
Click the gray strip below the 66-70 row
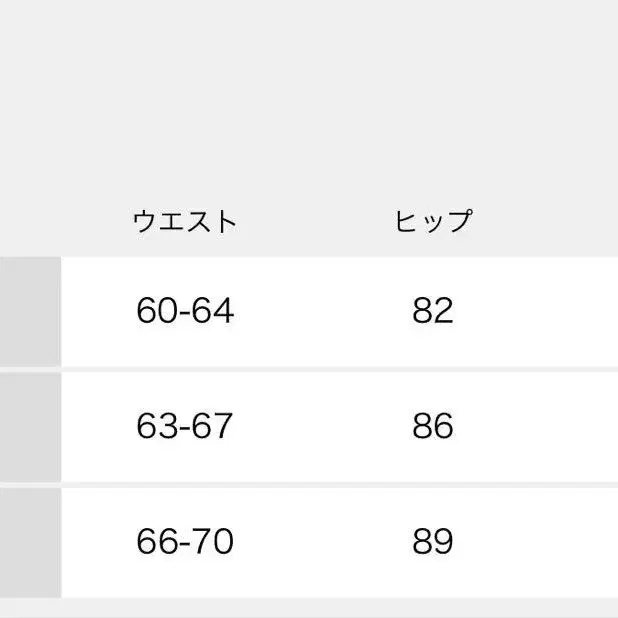[x=309, y=608]
